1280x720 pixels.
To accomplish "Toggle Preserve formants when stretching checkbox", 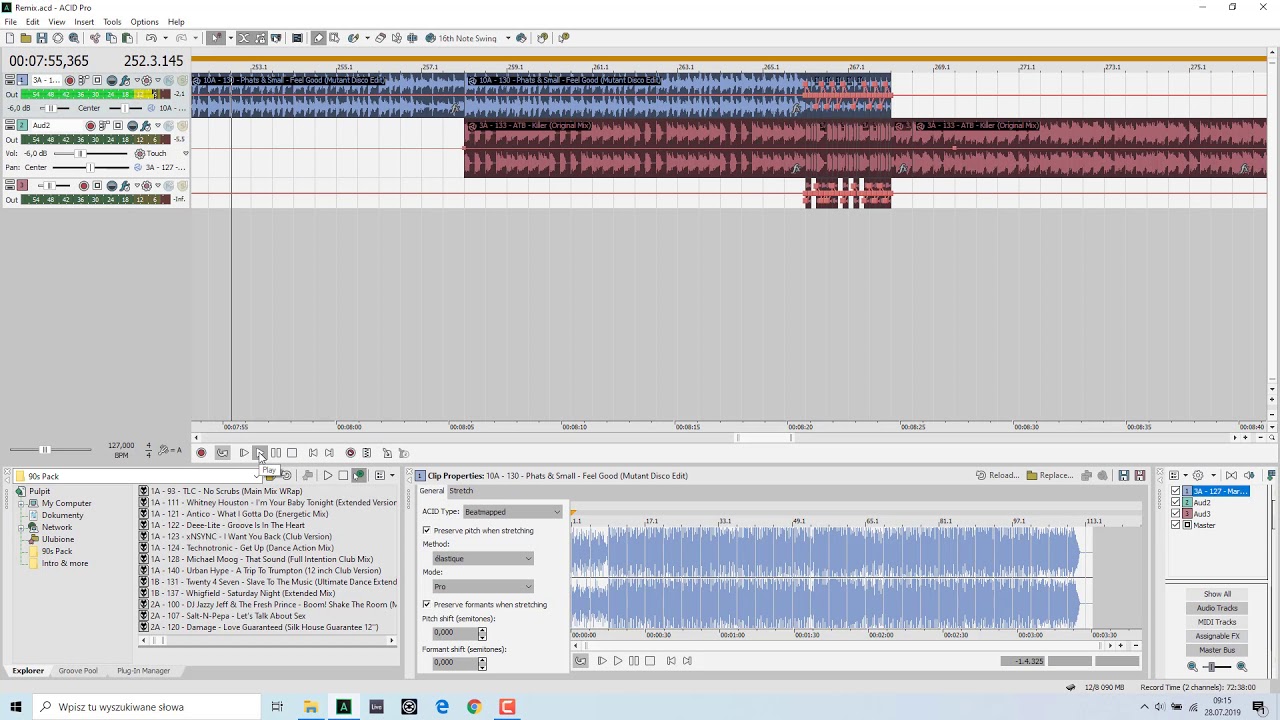I will pos(427,604).
